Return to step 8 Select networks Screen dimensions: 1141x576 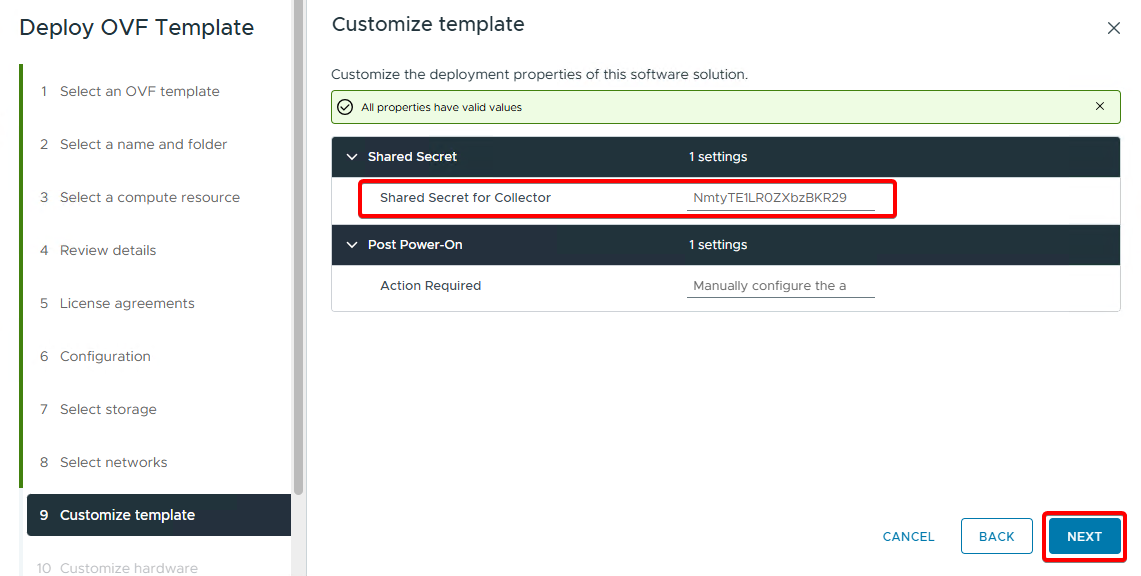point(113,462)
